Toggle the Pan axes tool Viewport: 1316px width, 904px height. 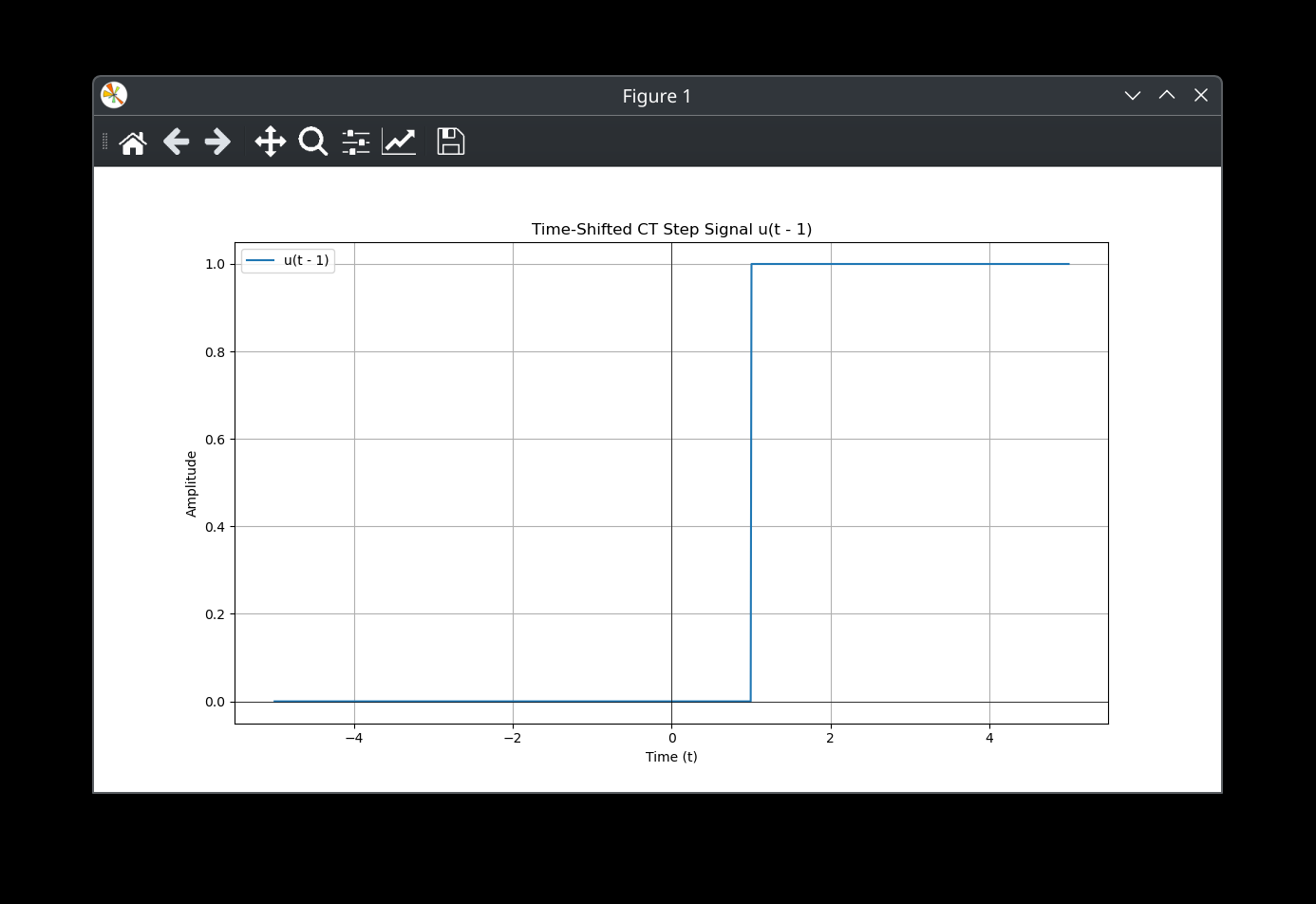pos(271,142)
